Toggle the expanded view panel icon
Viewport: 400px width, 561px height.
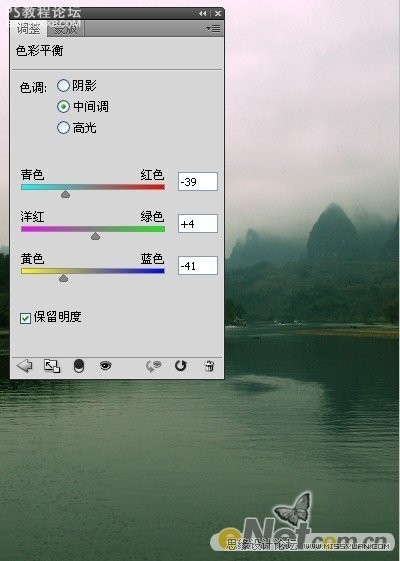point(52,366)
